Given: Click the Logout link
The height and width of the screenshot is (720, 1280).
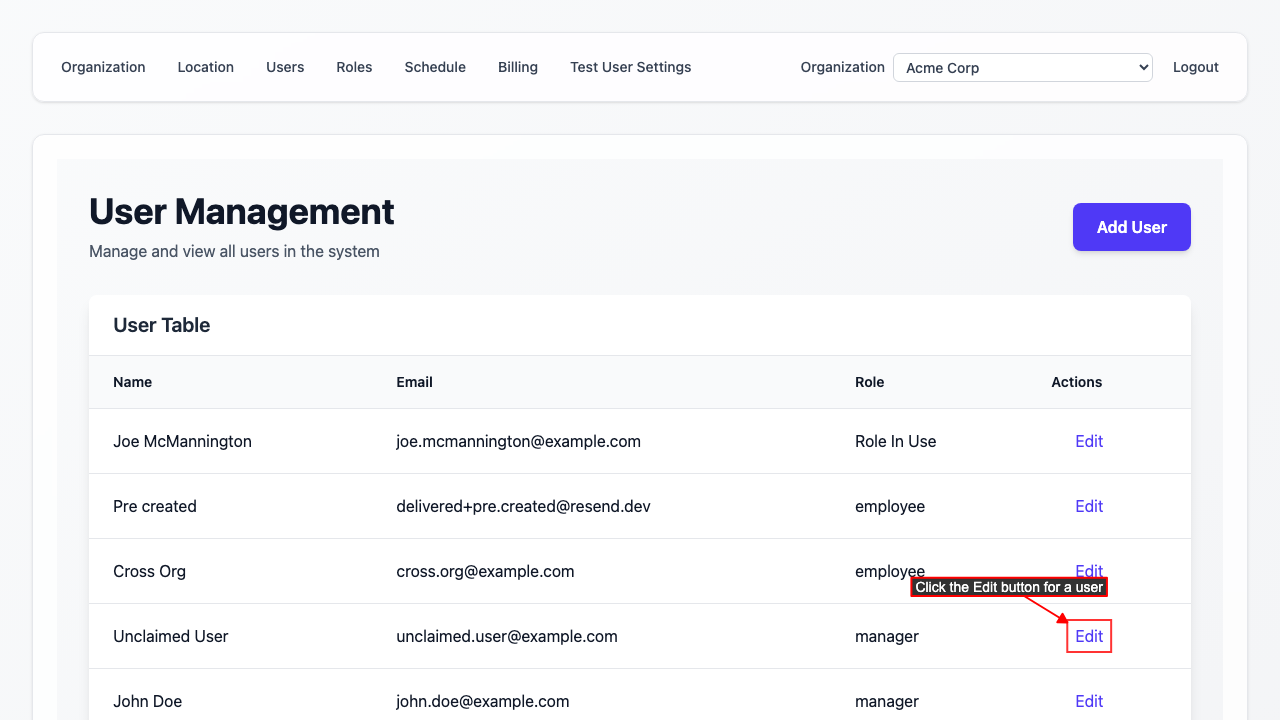Looking at the screenshot, I should 1195,67.
